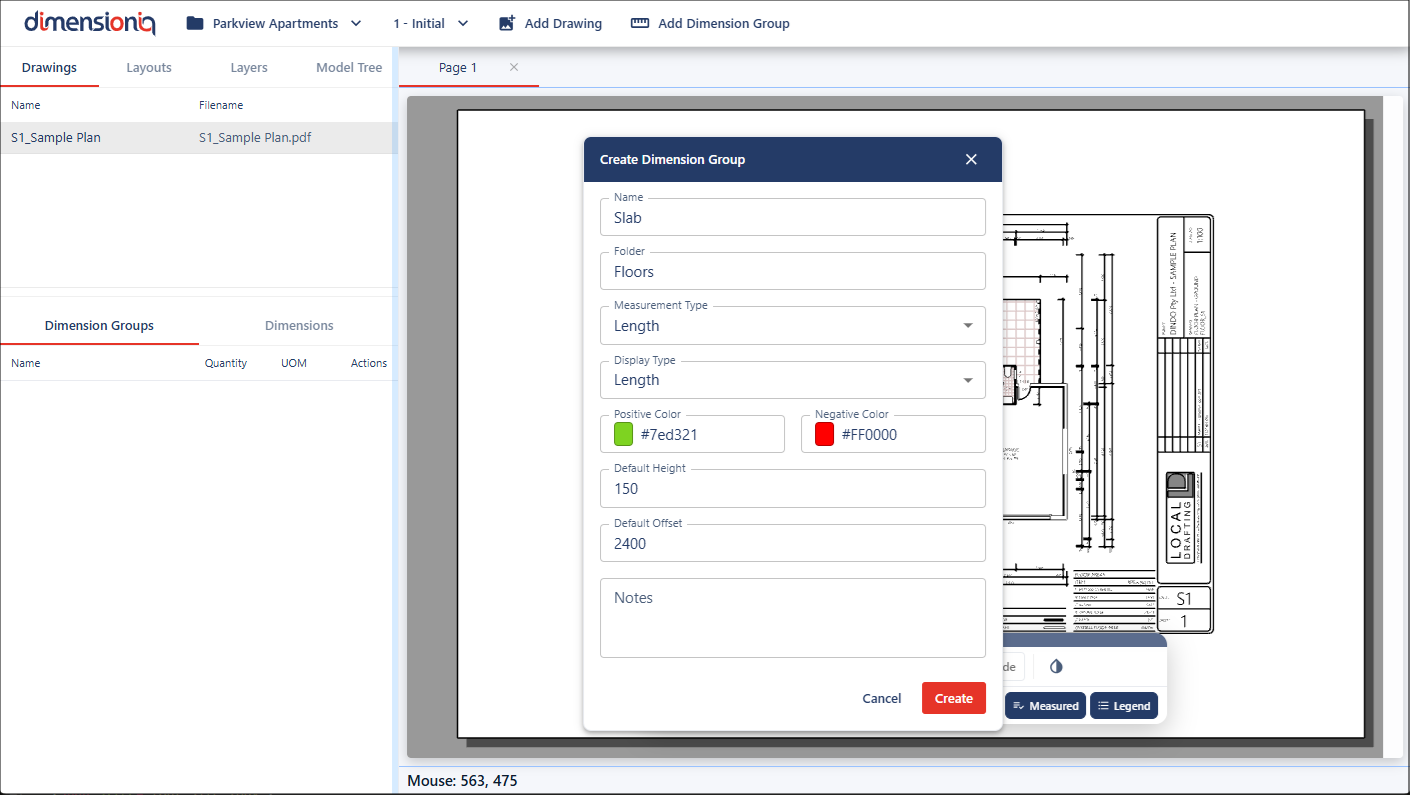The height and width of the screenshot is (795, 1410).
Task: Click the dimensioniq logo
Action: pos(90,22)
